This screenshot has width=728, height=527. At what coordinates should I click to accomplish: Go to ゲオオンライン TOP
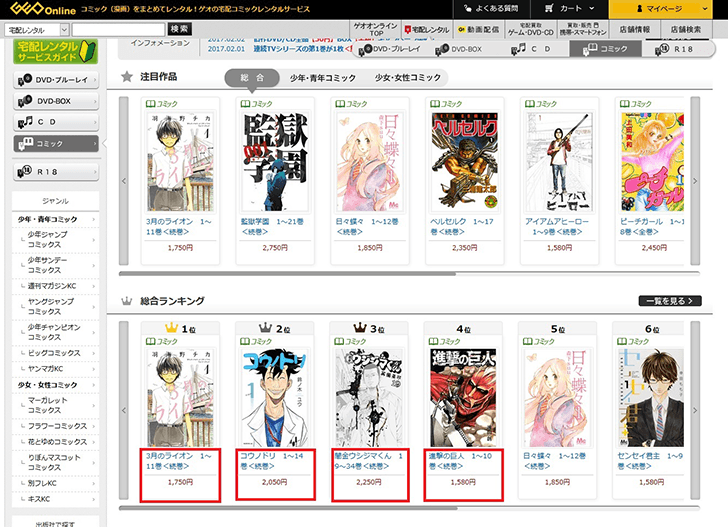point(376,29)
